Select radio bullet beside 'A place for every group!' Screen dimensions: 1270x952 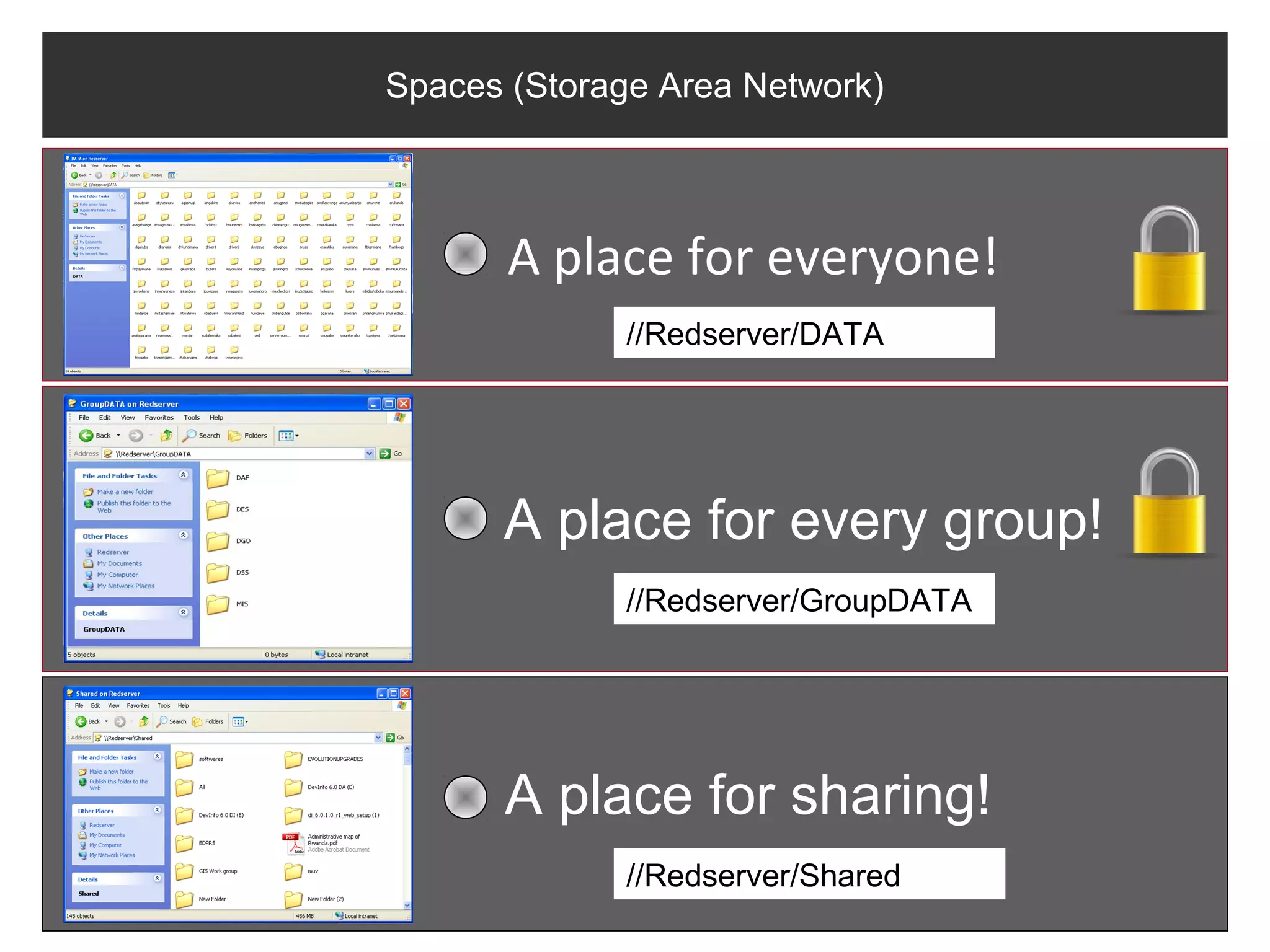click(466, 518)
